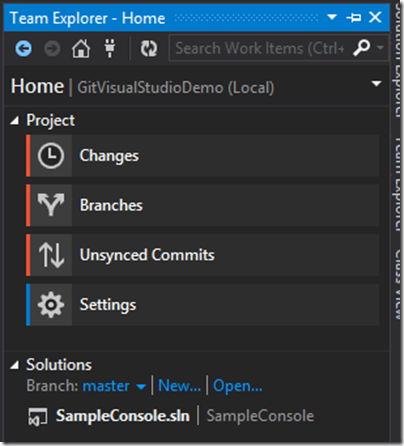Screen dimensions: 404x446
Task: Click the New... solution link
Action: click(179, 386)
